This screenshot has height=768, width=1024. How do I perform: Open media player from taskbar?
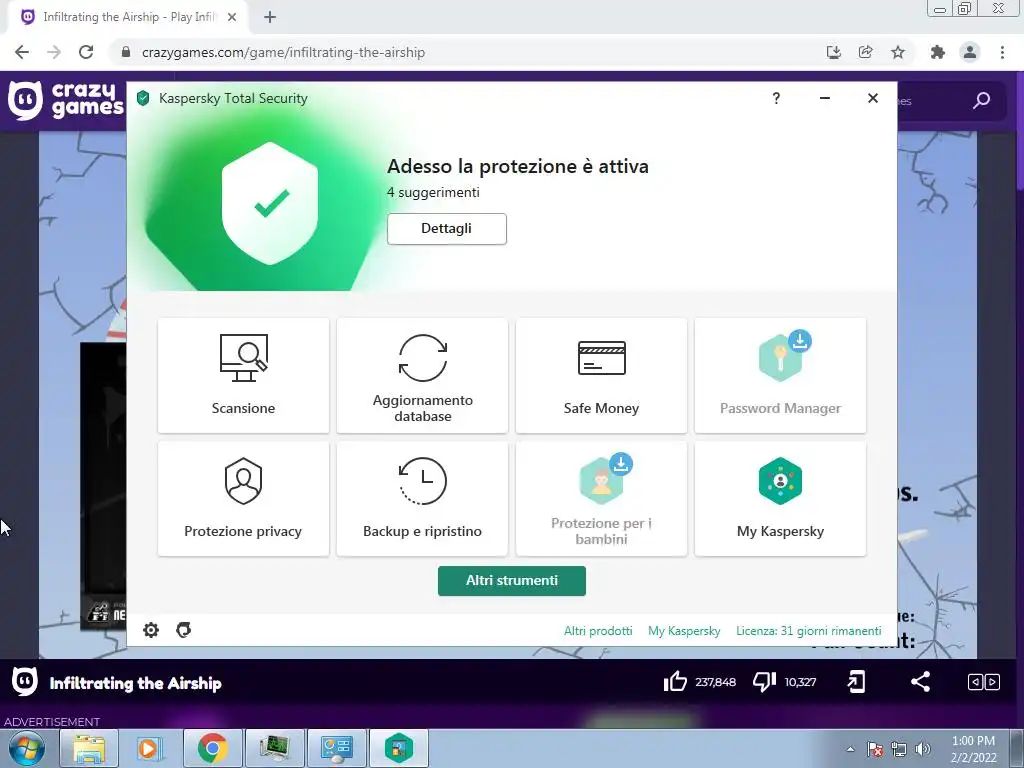tap(150, 748)
